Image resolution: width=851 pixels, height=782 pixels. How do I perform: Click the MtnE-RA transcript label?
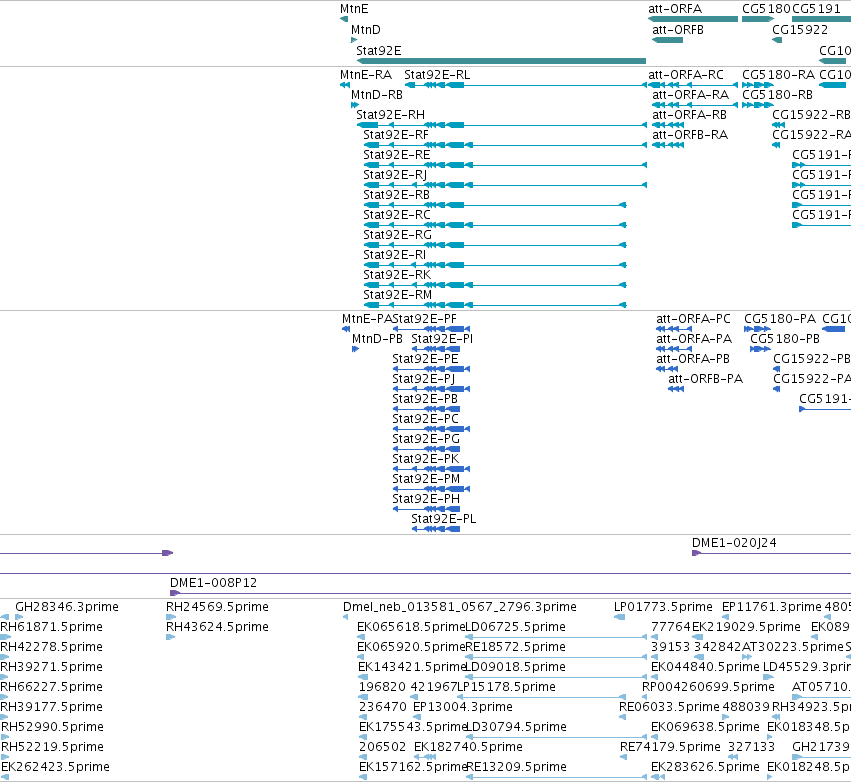(x=366, y=74)
